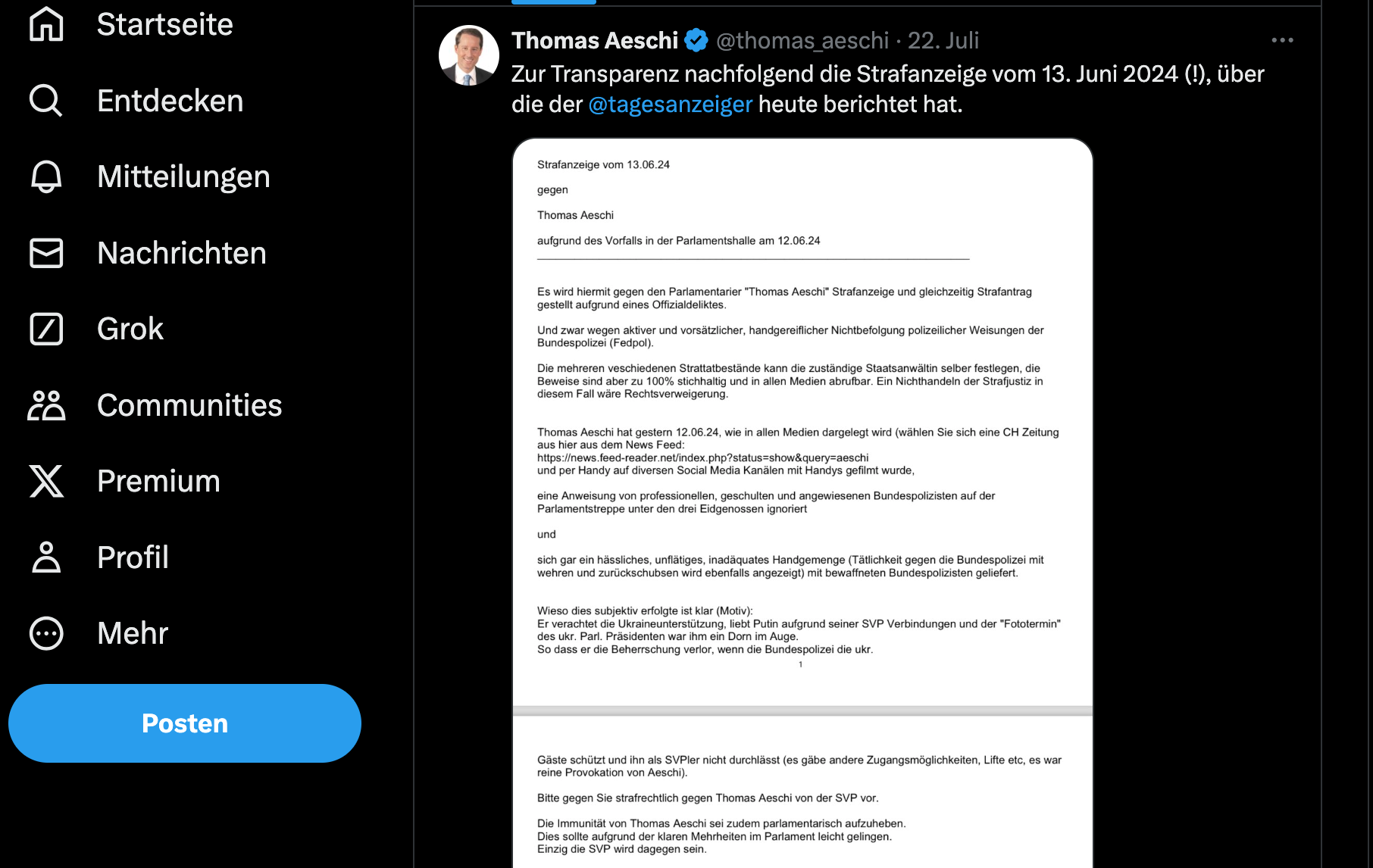Open the tweet's 22. Juli timestamp

[x=943, y=40]
